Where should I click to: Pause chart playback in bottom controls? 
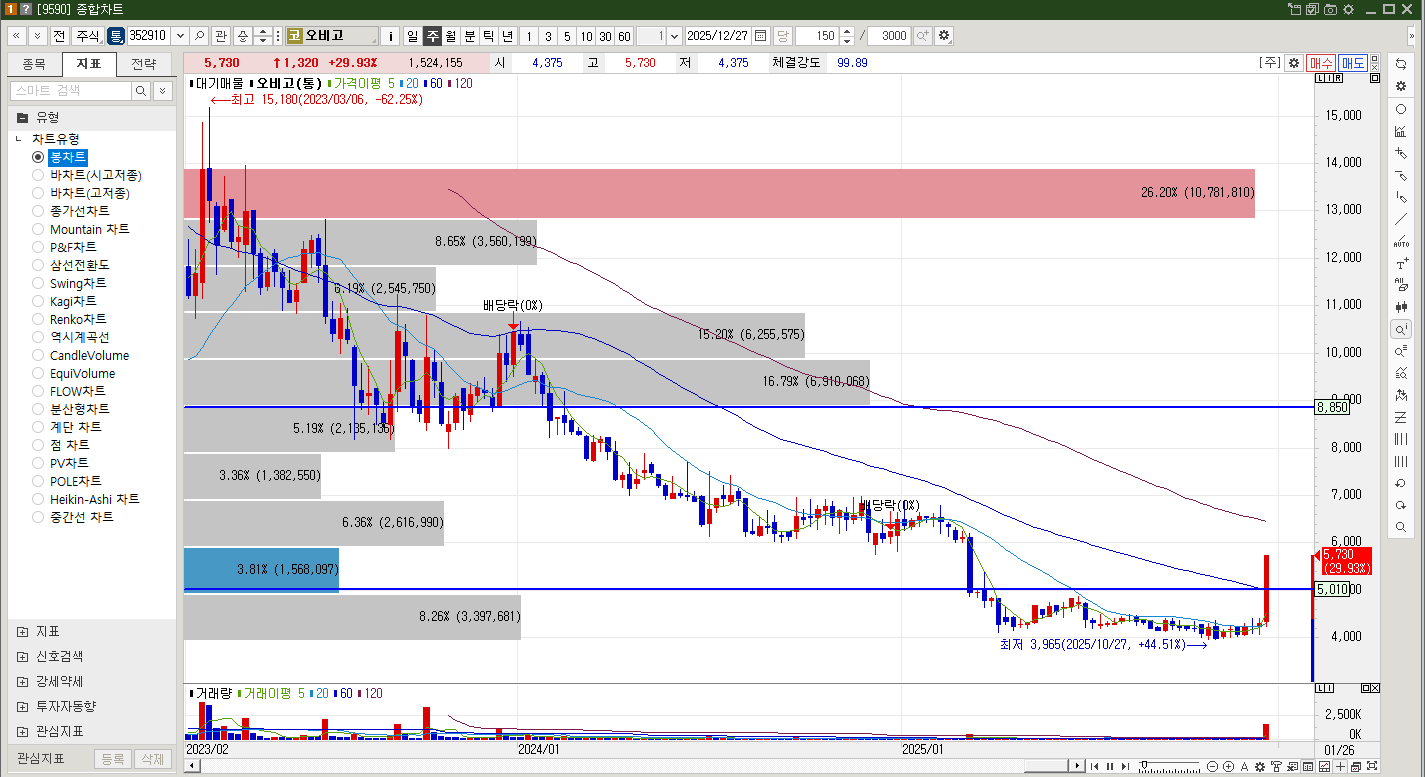1109,767
